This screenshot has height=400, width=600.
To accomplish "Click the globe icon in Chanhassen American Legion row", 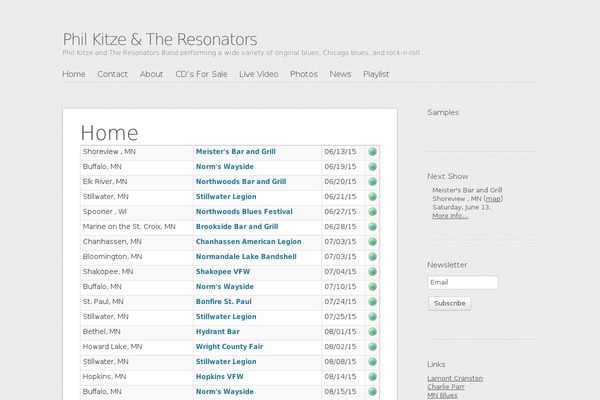I will click(372, 242).
